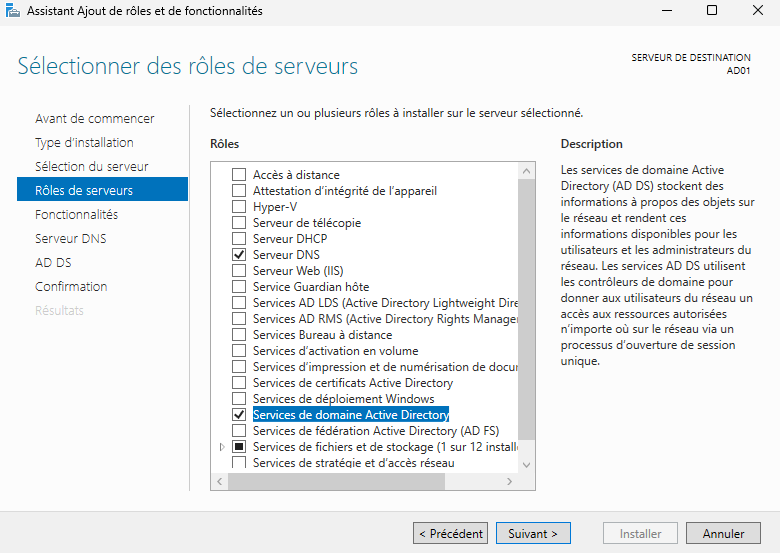780x553 pixels.
Task: Cancel the wizard with Annuler
Action: (x=723, y=533)
